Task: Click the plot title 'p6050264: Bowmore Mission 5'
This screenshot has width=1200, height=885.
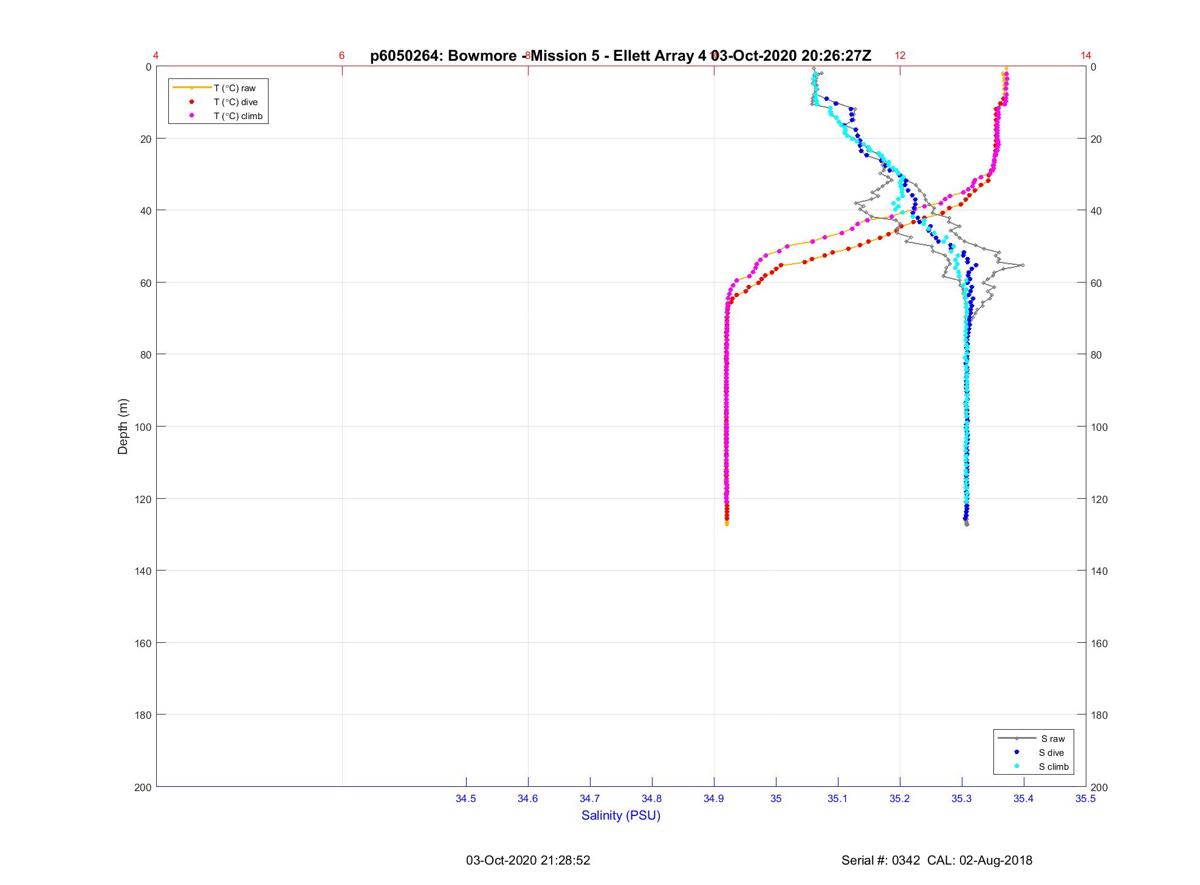Action: (620, 56)
